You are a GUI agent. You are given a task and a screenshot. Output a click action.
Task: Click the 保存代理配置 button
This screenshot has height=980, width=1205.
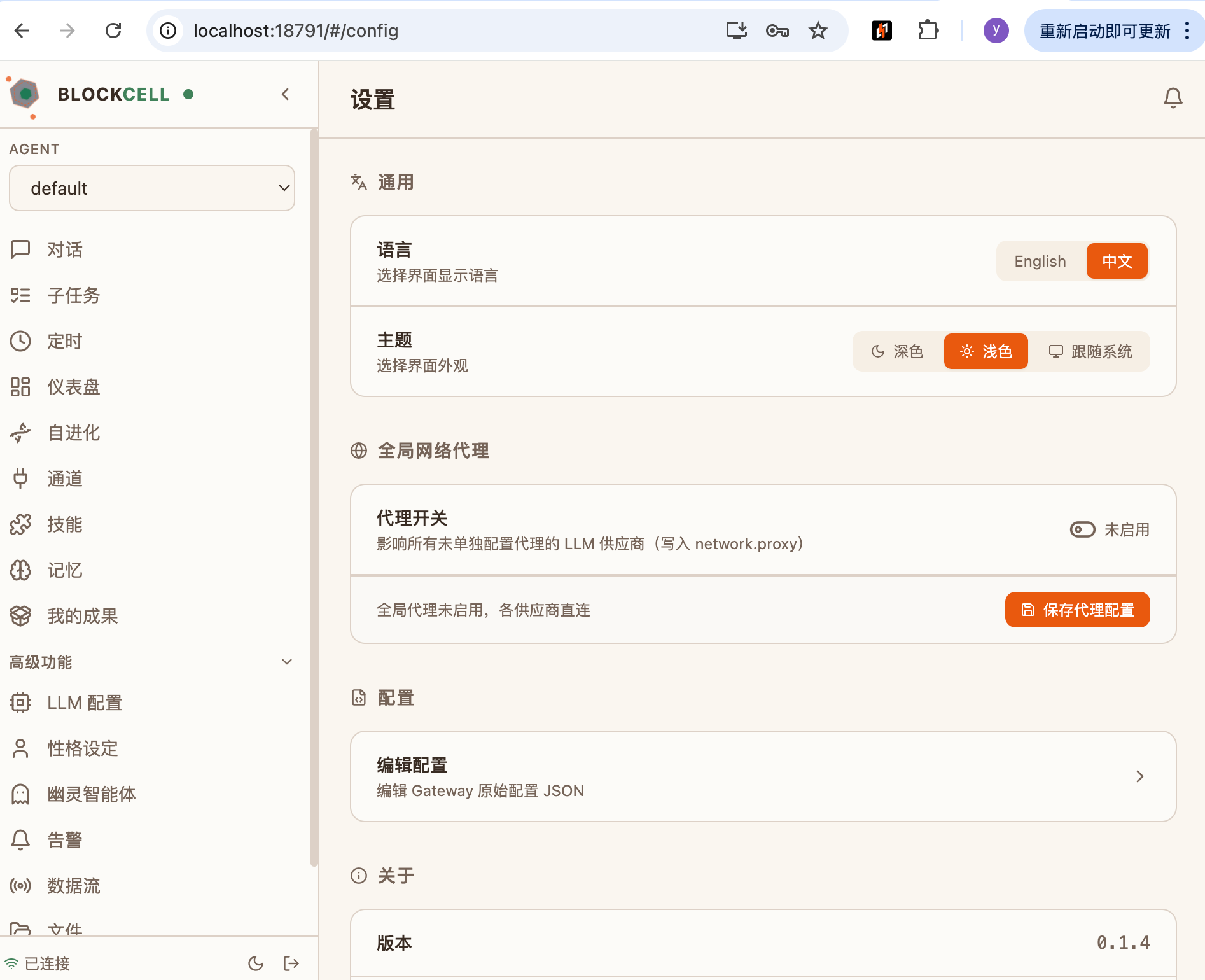coord(1077,609)
